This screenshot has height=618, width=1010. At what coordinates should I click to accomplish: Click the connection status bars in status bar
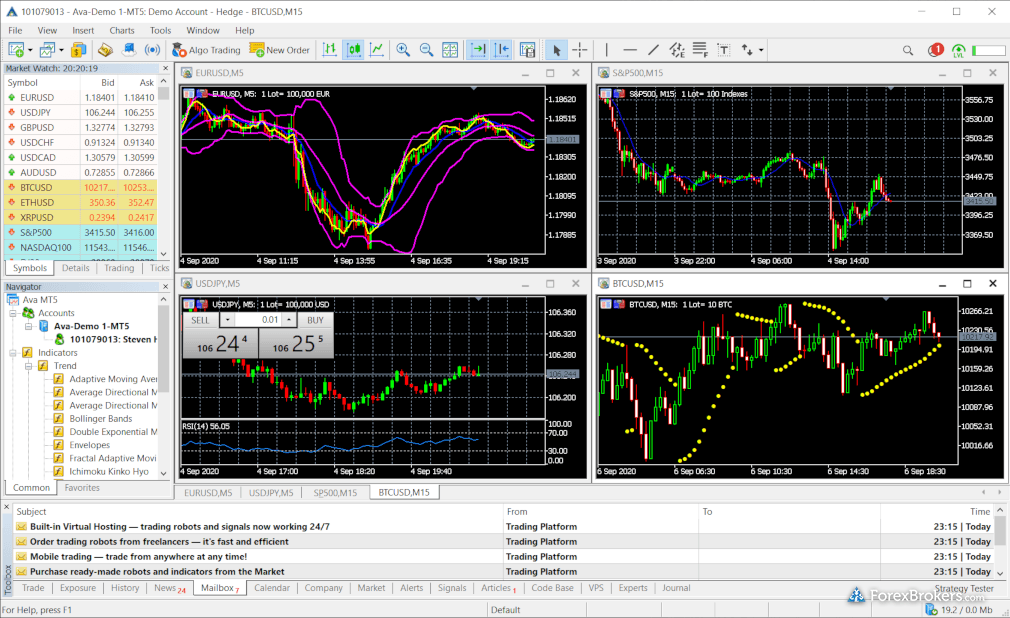tap(931, 610)
